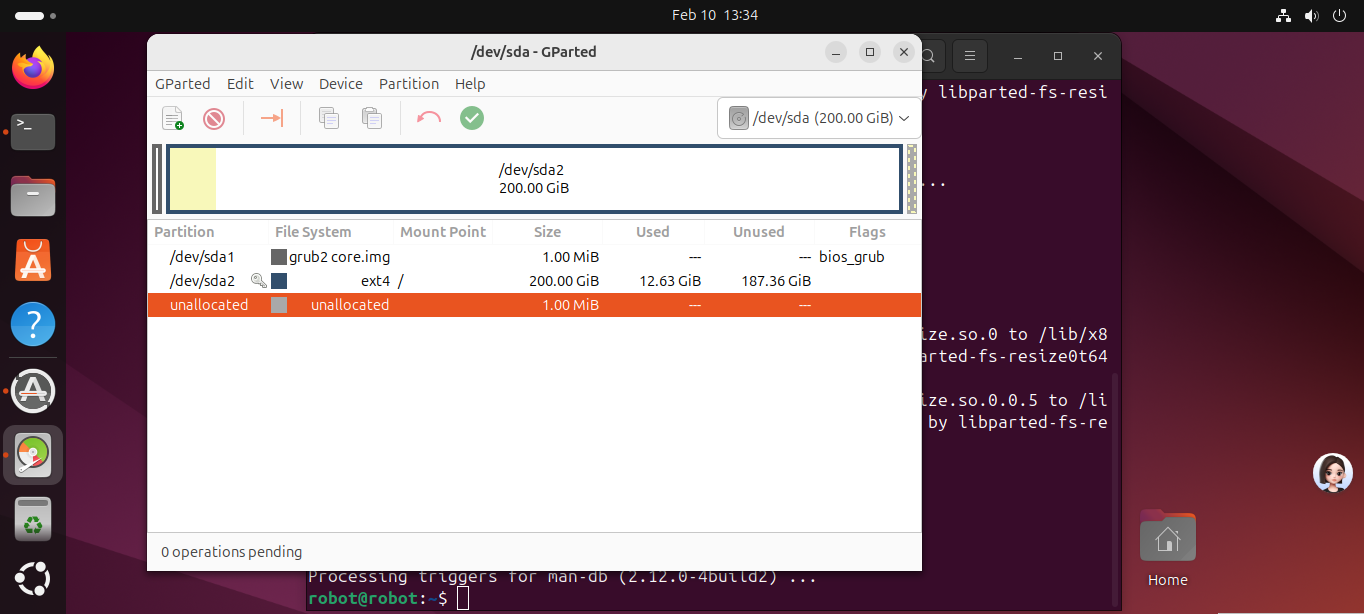
Task: Open the Terminal window hamburger menu
Action: point(970,56)
